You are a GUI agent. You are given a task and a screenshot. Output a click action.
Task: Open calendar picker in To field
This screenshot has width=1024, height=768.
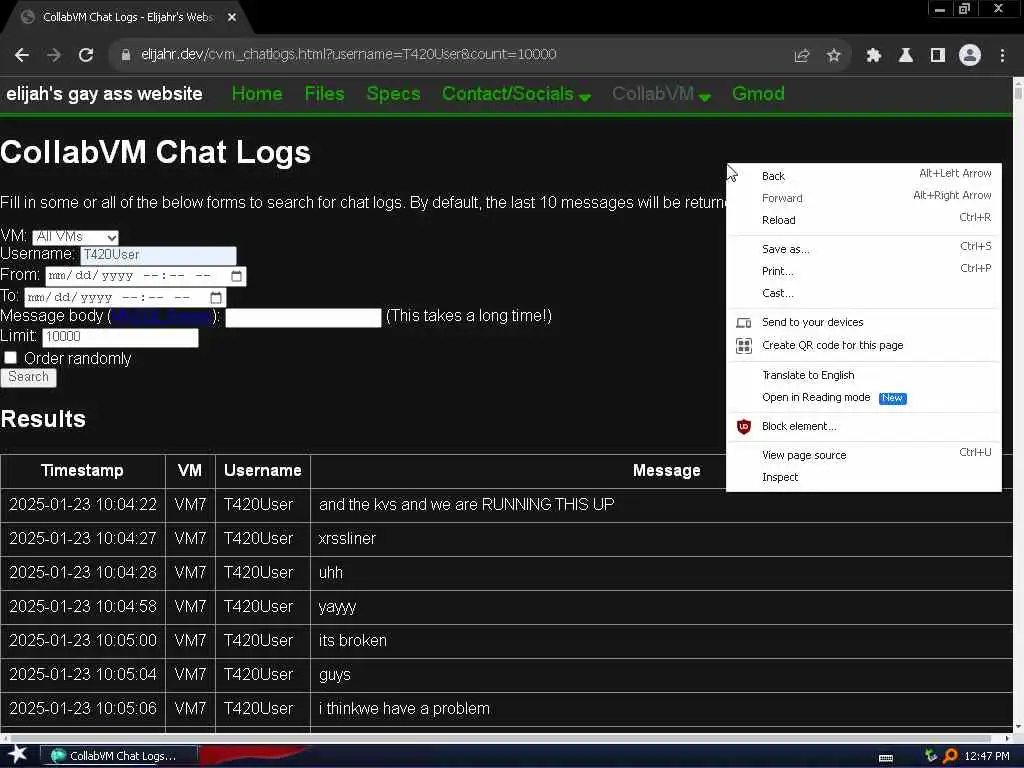point(216,298)
